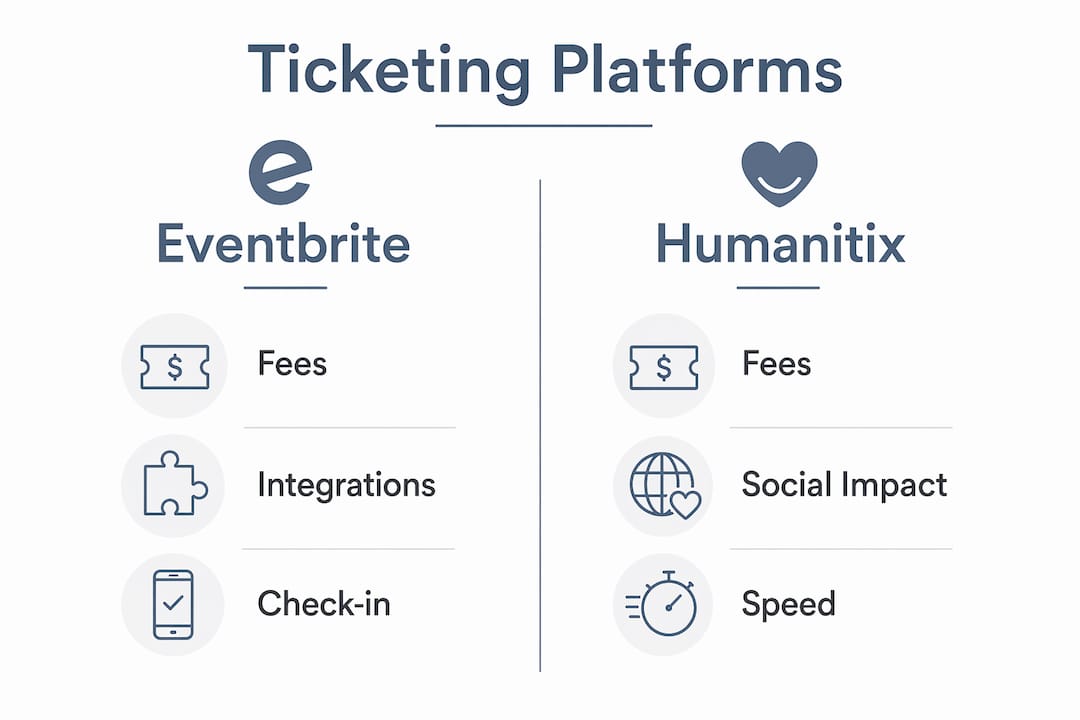
Task: Click the globe with heart icon
Action: click(x=665, y=485)
